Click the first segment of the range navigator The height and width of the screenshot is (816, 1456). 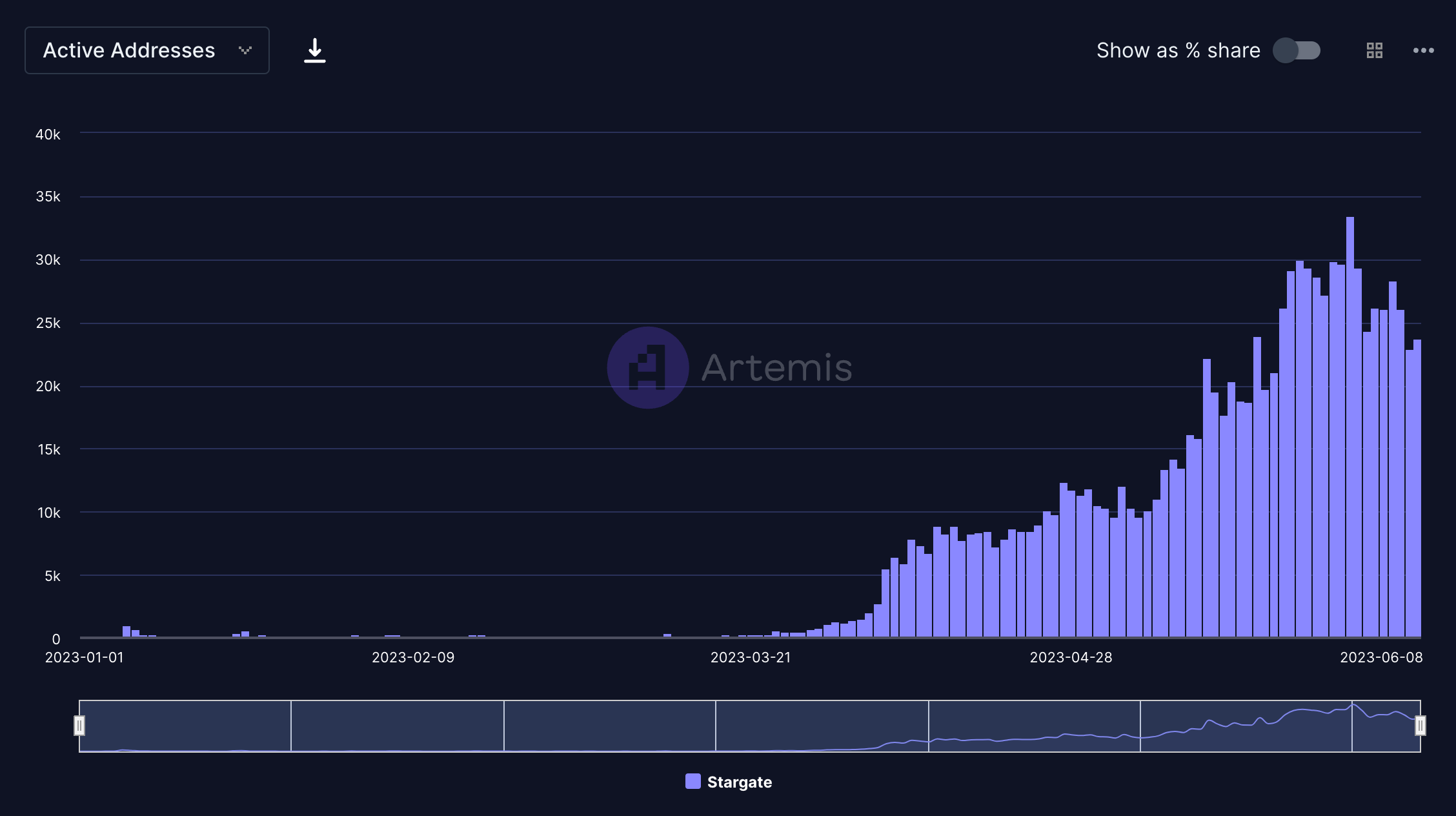pos(185,726)
